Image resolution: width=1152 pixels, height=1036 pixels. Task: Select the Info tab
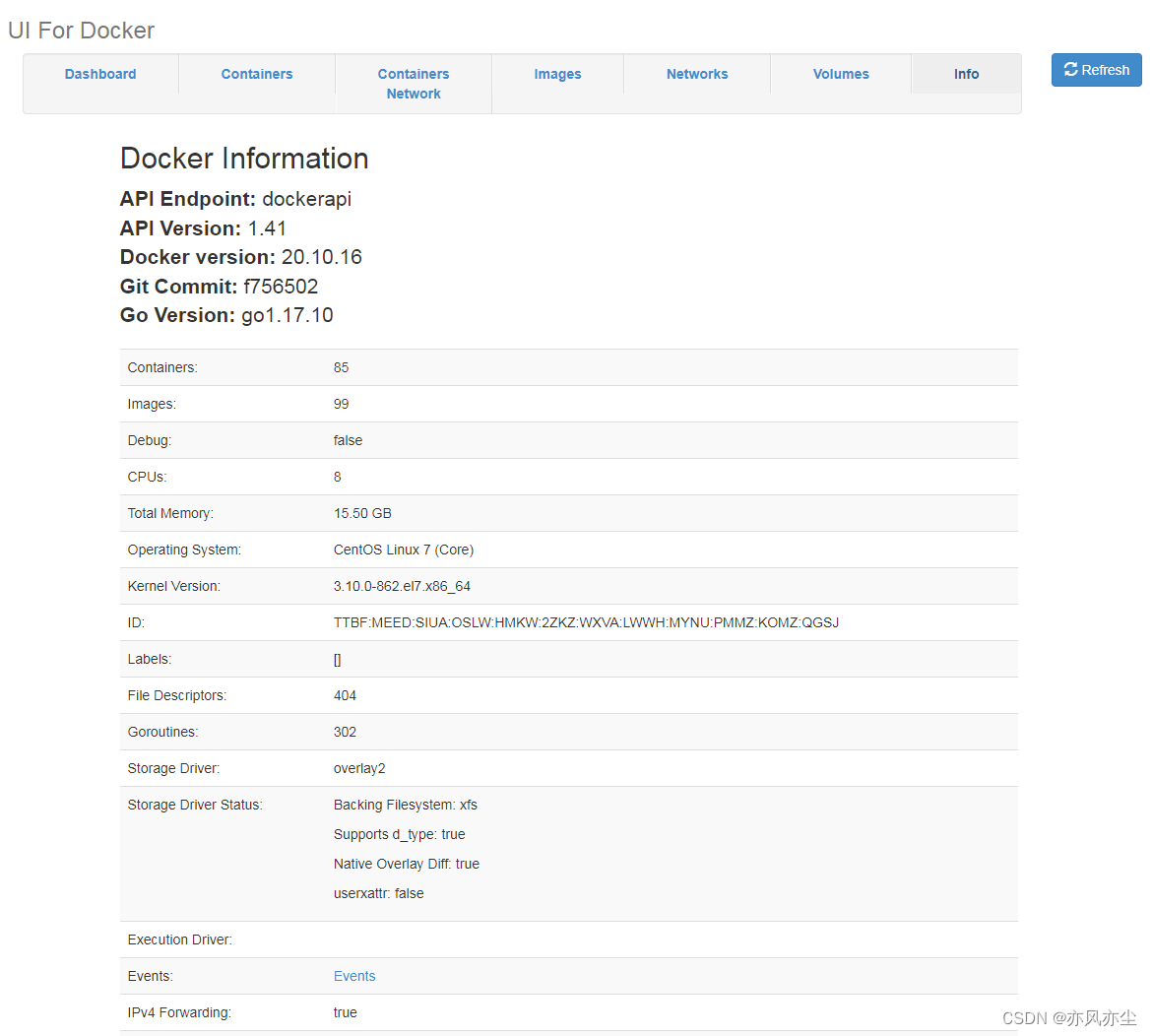(966, 74)
